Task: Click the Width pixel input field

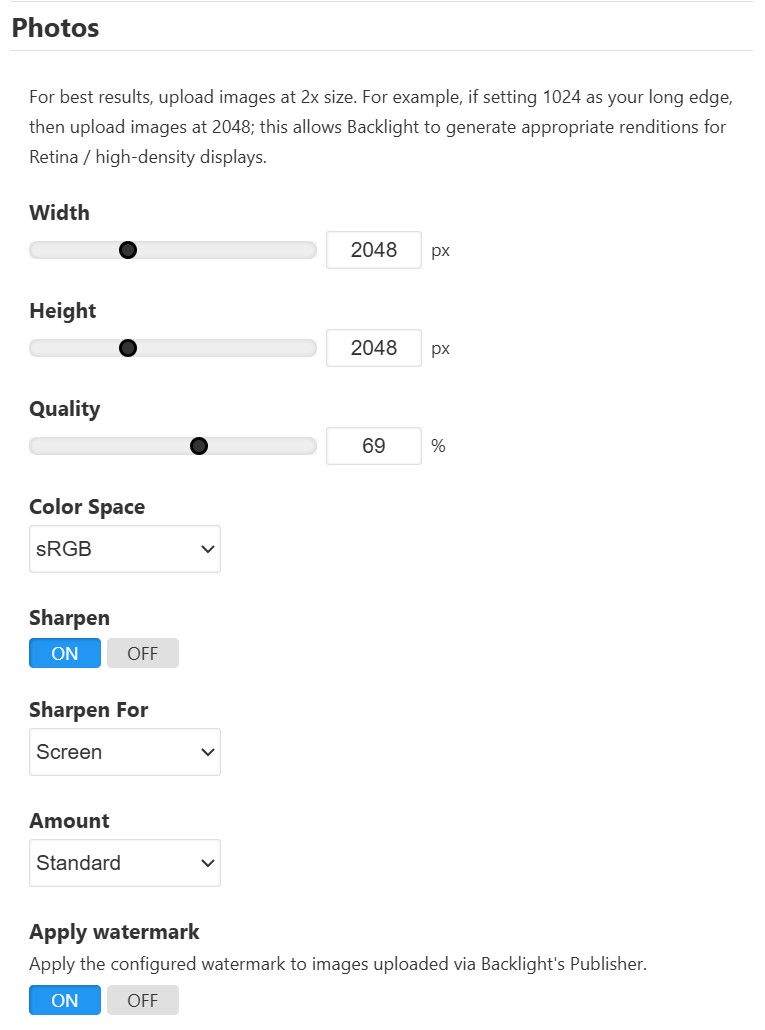Action: (x=373, y=250)
